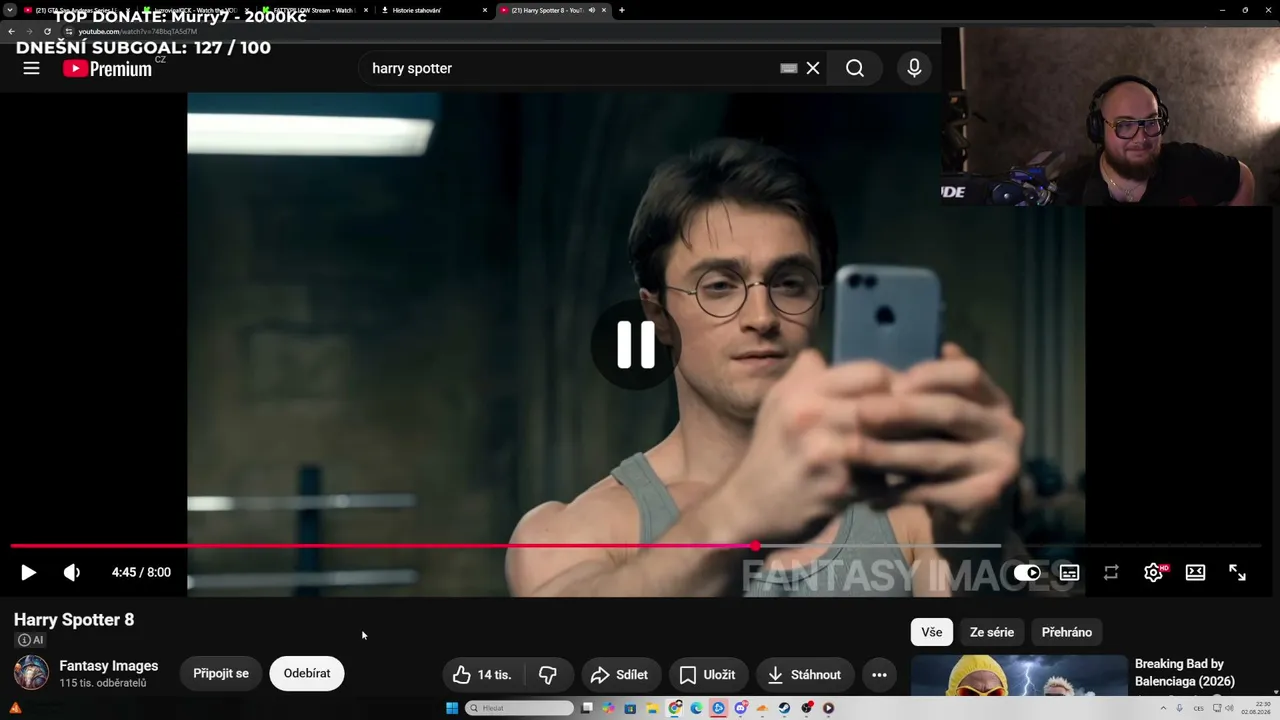This screenshot has height=720, width=1280.
Task: Like the video, 14 tis. thumbs up
Action: tap(482, 675)
